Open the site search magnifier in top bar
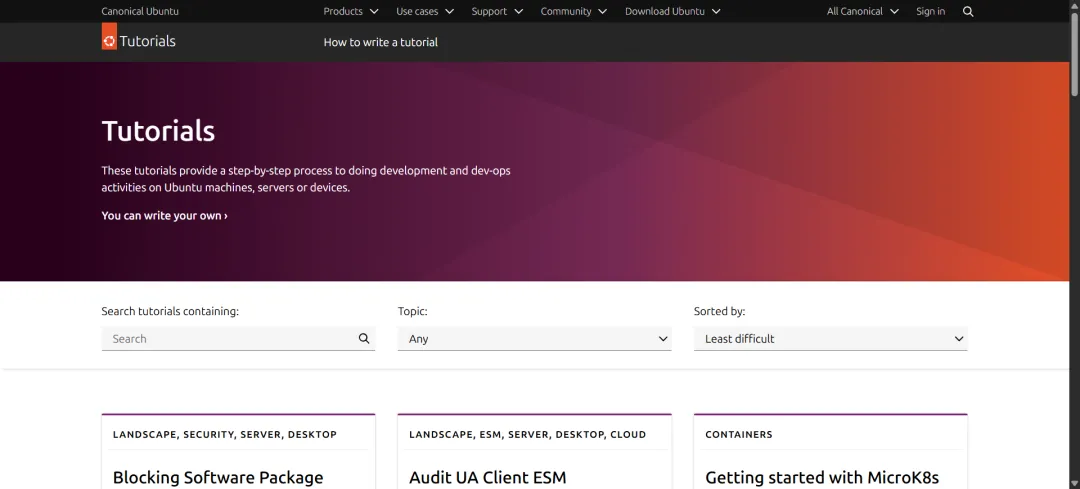The image size is (1080, 489). (968, 12)
